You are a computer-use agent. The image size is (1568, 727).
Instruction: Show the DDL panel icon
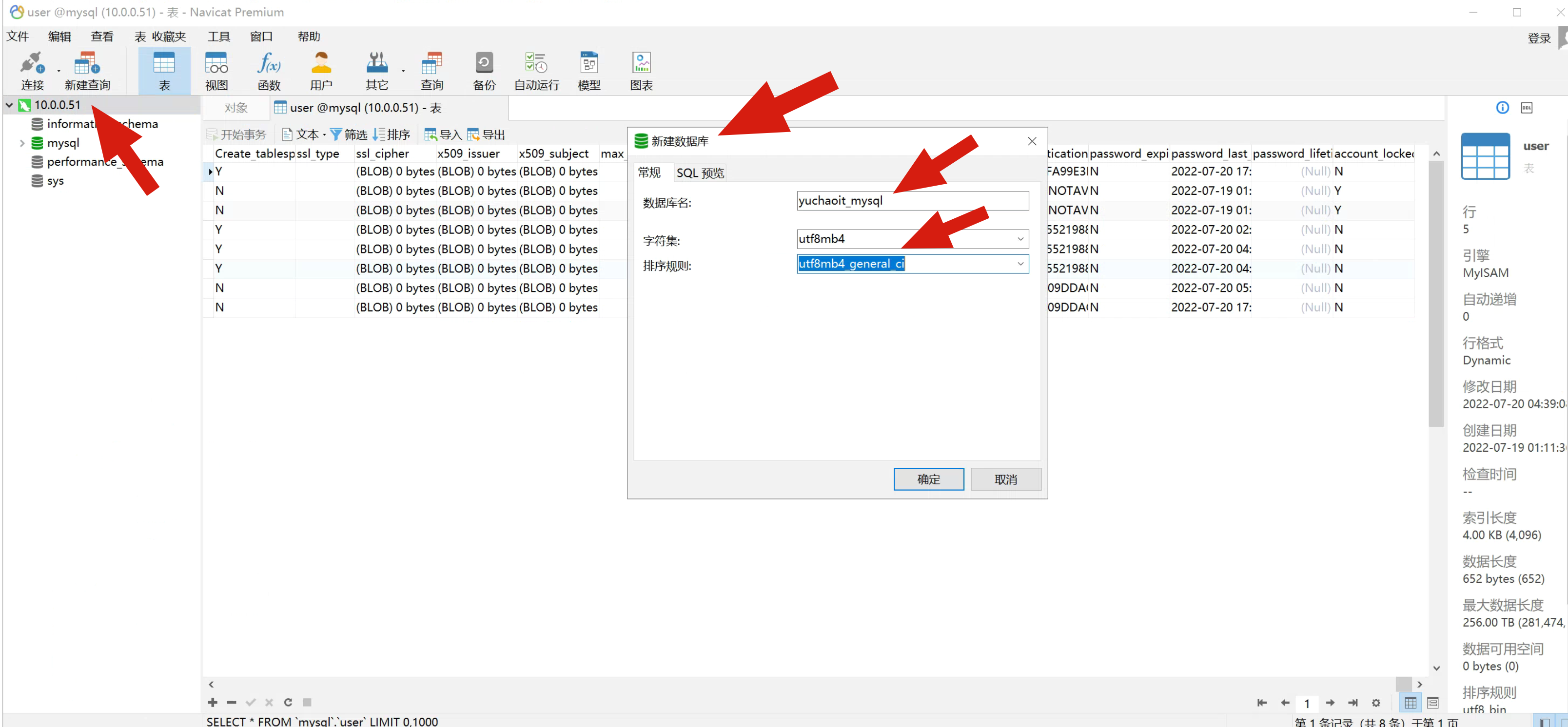[x=1526, y=108]
